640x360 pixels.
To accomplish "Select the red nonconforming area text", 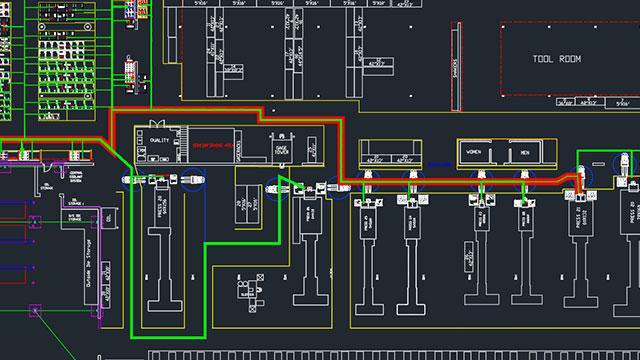I will [x=213, y=145].
